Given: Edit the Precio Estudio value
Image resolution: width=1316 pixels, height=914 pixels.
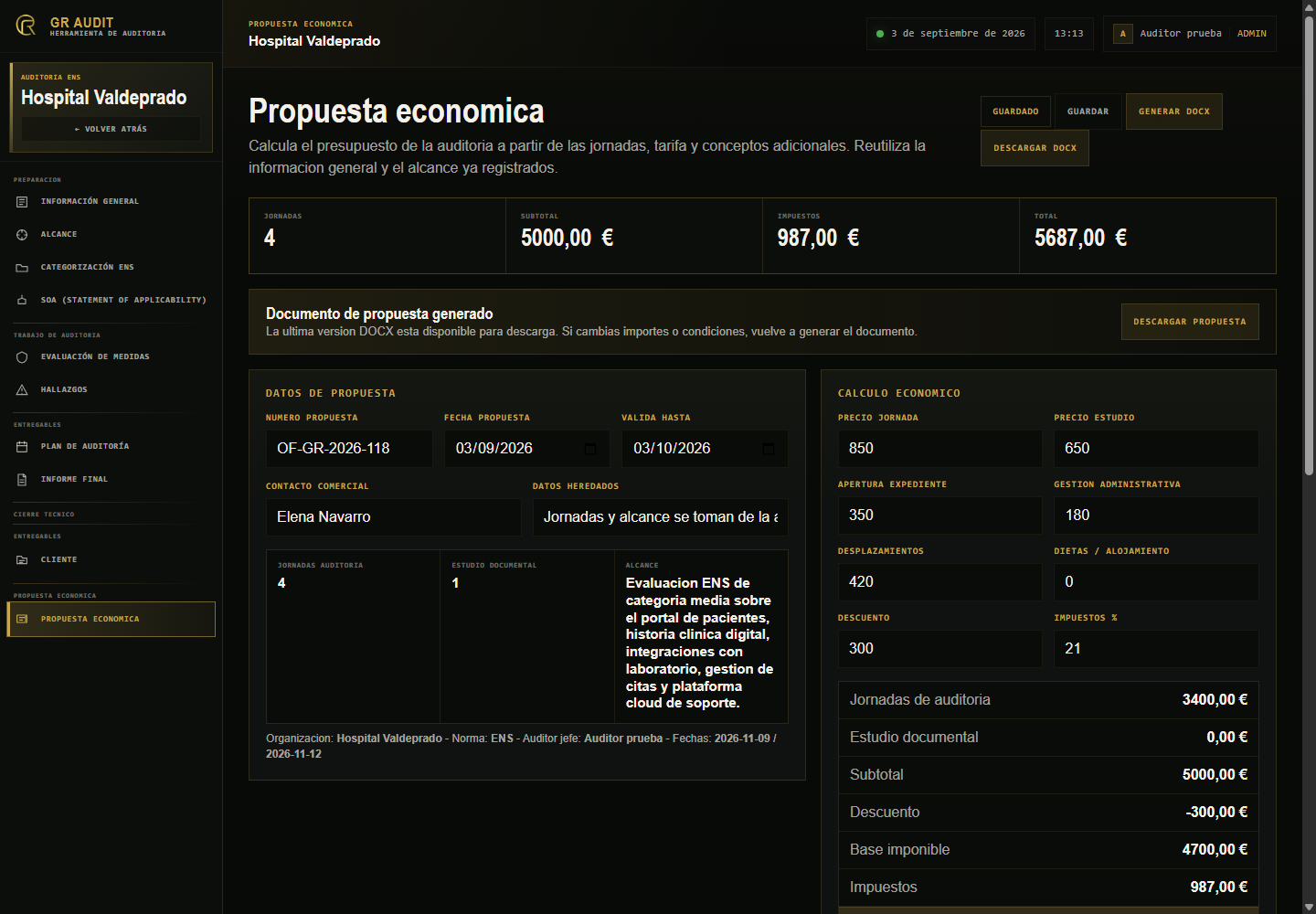Looking at the screenshot, I should [1156, 449].
